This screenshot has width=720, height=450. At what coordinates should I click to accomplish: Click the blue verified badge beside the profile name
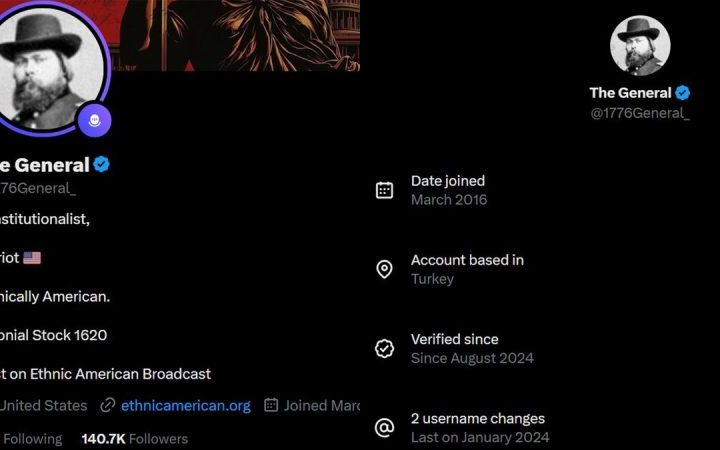(x=101, y=164)
